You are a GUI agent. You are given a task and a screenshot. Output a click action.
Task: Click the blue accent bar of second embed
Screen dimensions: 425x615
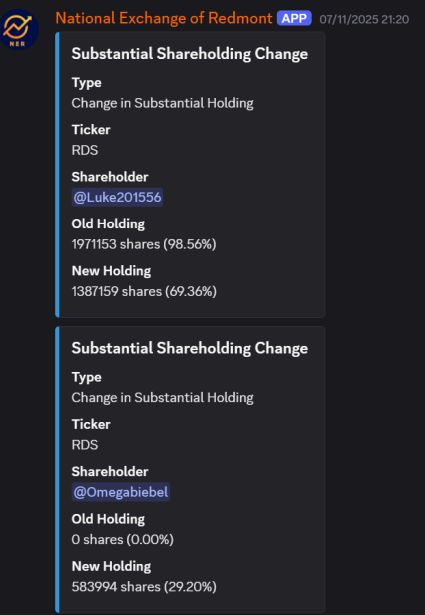coord(57,469)
